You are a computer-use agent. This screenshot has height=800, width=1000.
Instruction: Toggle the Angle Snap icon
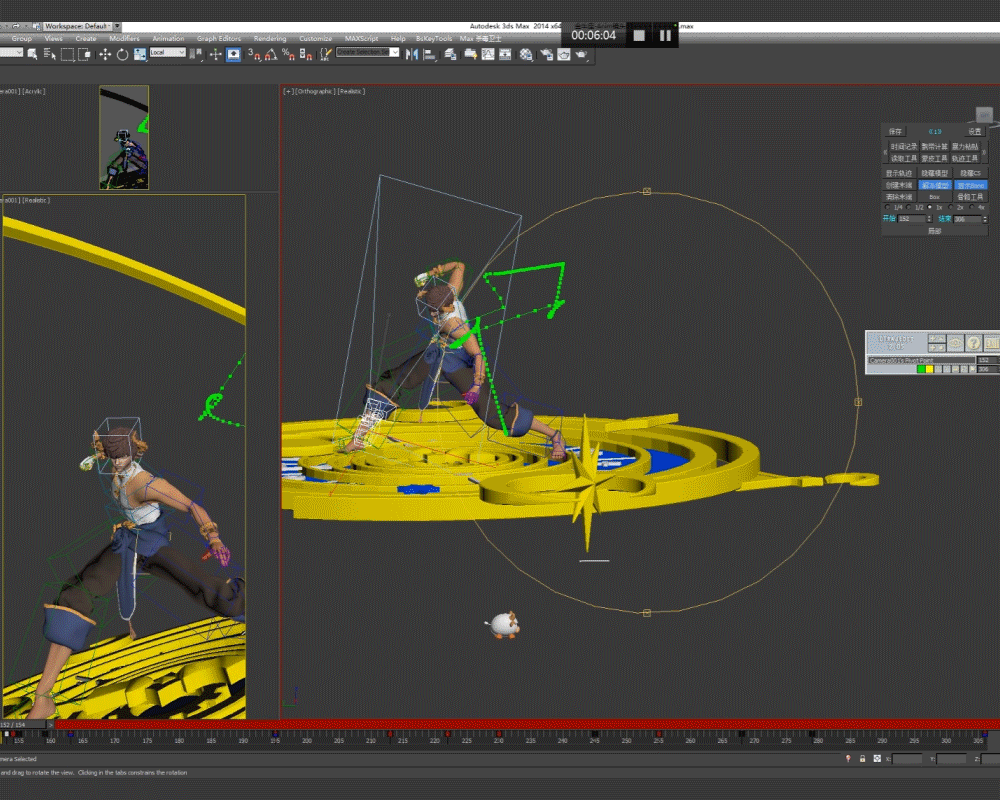click(272, 54)
